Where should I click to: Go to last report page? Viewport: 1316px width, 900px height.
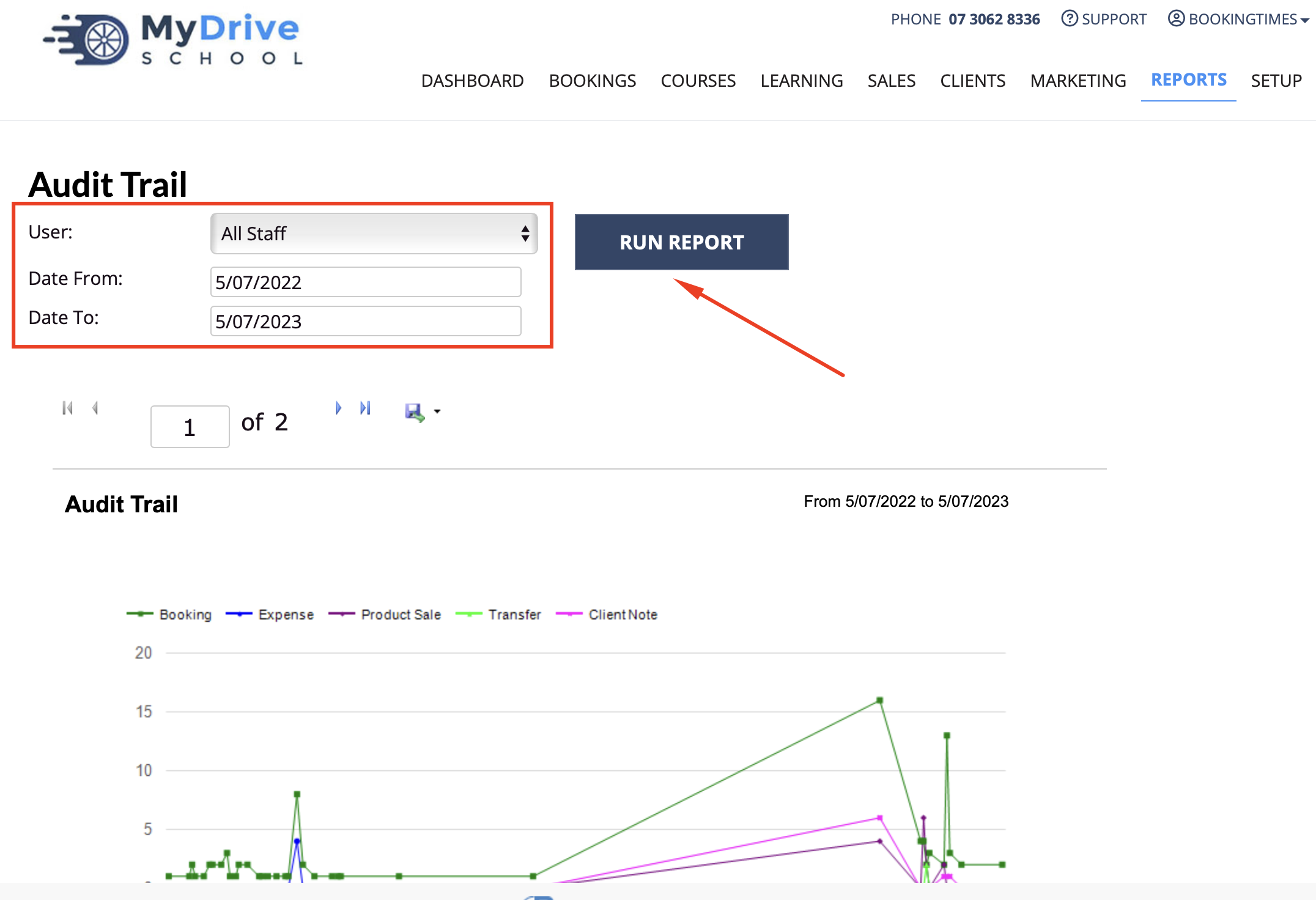[365, 408]
